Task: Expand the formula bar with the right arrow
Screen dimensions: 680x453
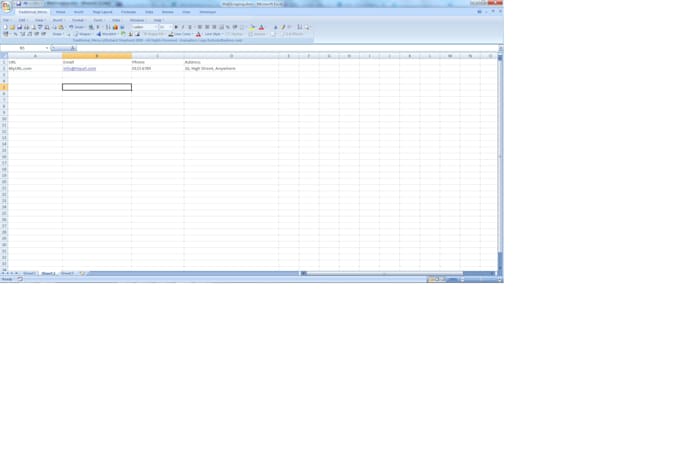Action: click(x=500, y=48)
